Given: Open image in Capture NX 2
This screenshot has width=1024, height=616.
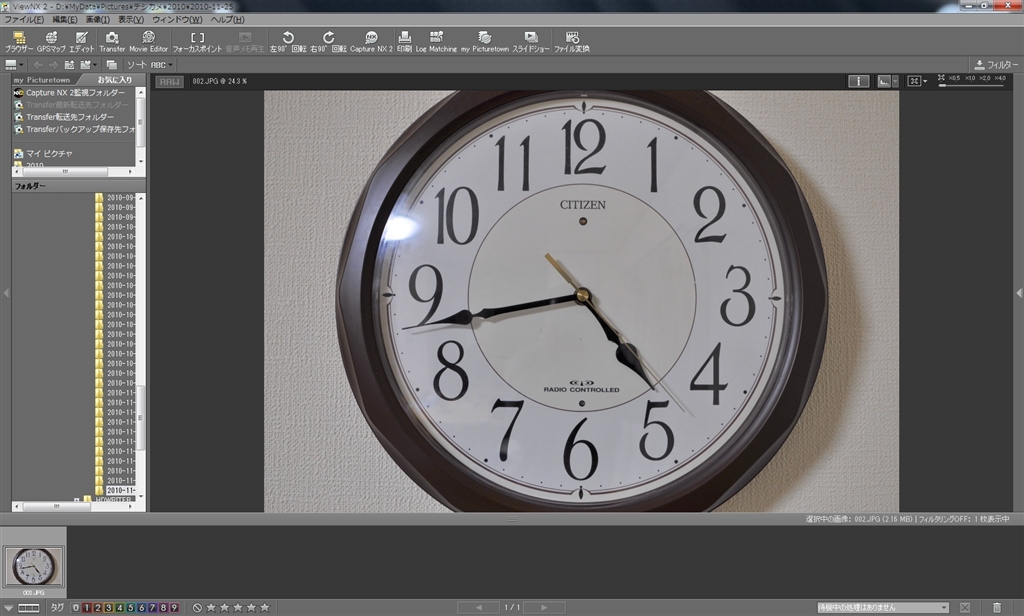Looking at the screenshot, I should 371,41.
